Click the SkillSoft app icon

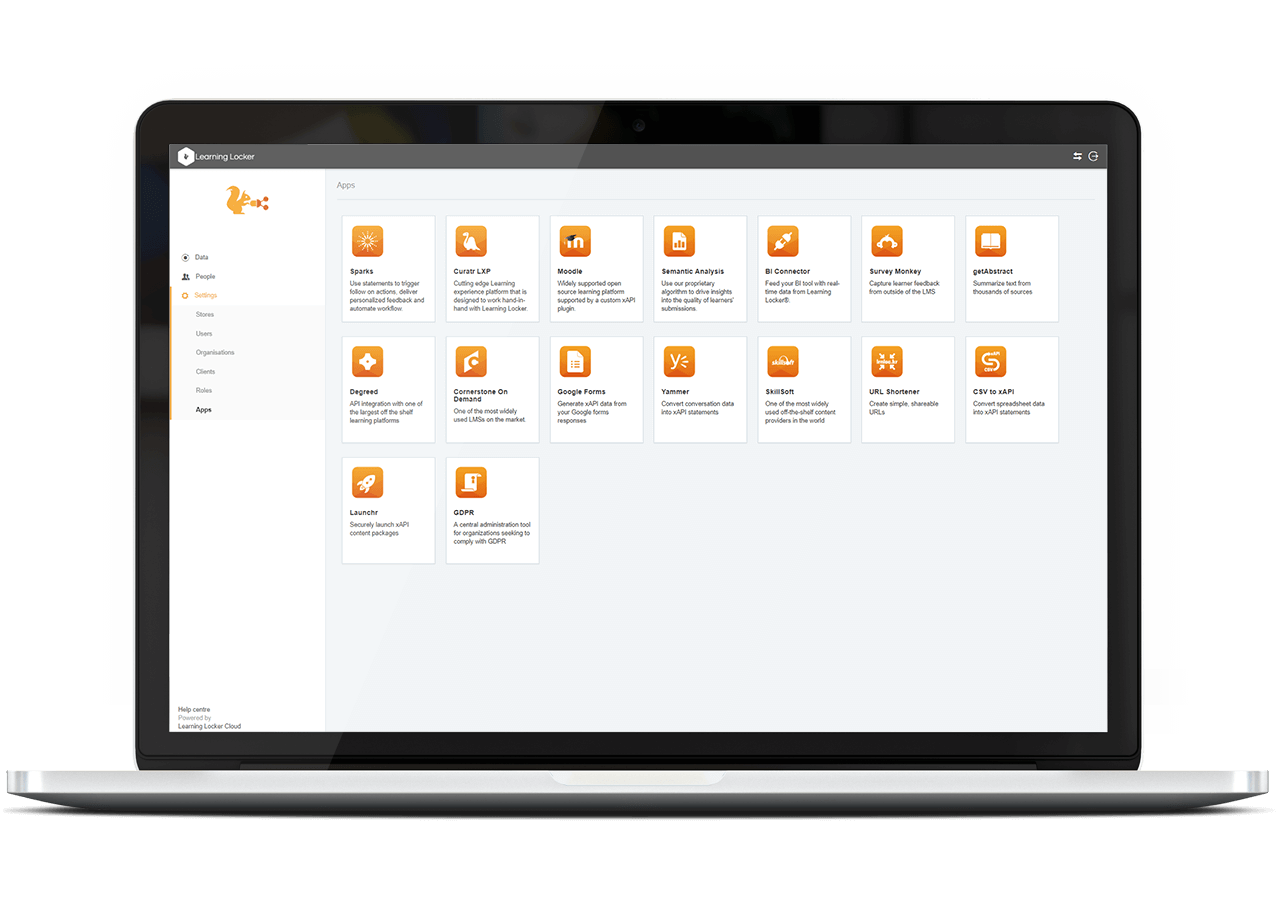pos(783,362)
